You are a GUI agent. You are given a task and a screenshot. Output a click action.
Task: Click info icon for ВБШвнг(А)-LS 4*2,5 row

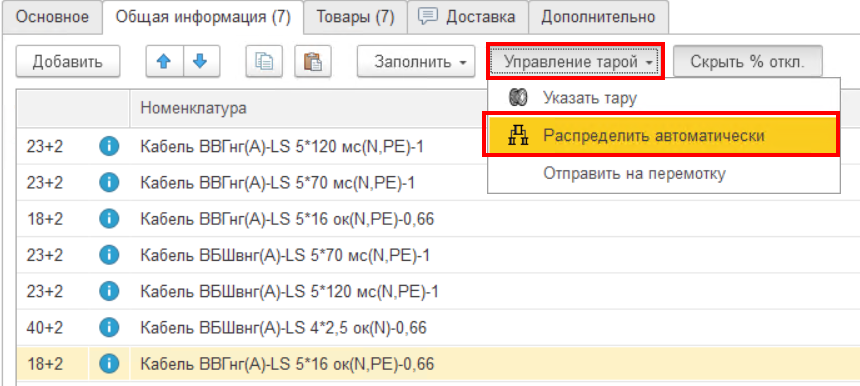pyautogui.click(x=109, y=327)
